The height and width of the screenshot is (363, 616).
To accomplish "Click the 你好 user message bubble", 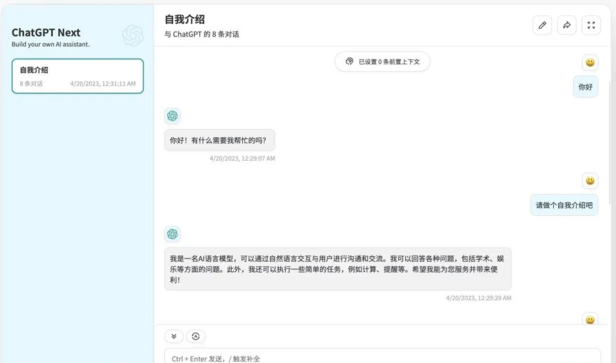I will tap(585, 87).
